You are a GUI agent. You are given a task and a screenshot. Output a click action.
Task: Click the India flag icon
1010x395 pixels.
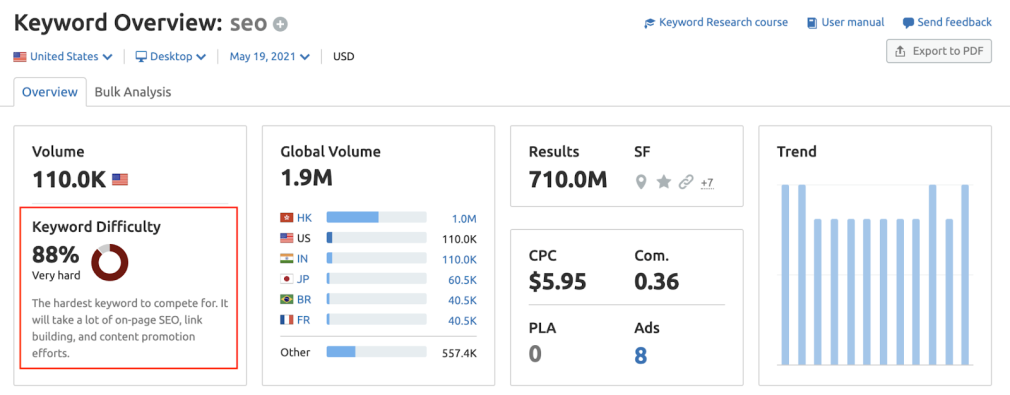click(287, 259)
